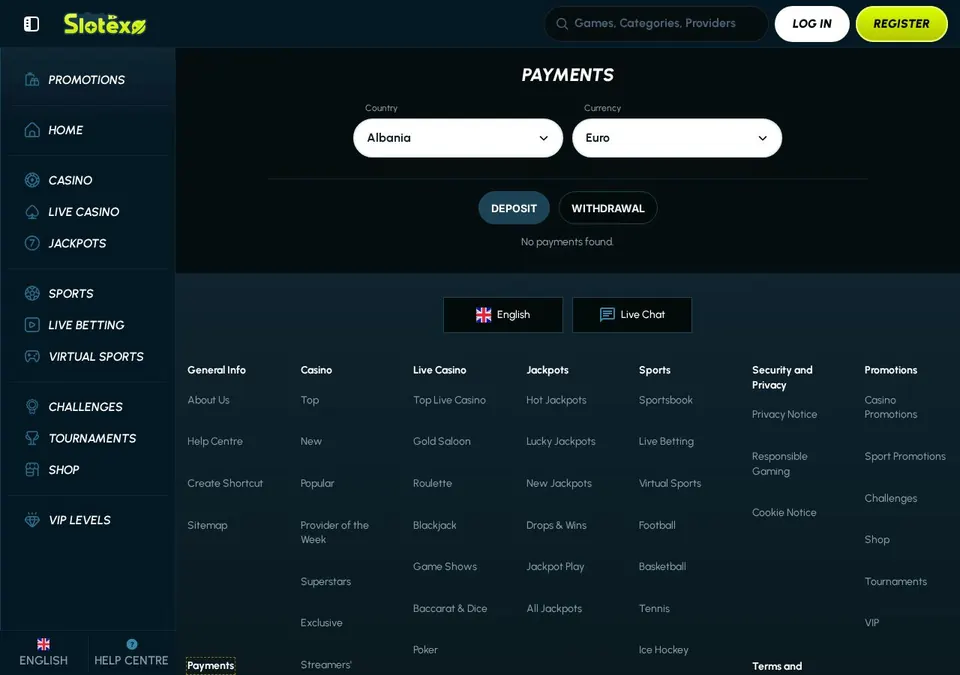Click the Live Chat speech bubble icon
This screenshot has height=675, width=960.
[607, 315]
